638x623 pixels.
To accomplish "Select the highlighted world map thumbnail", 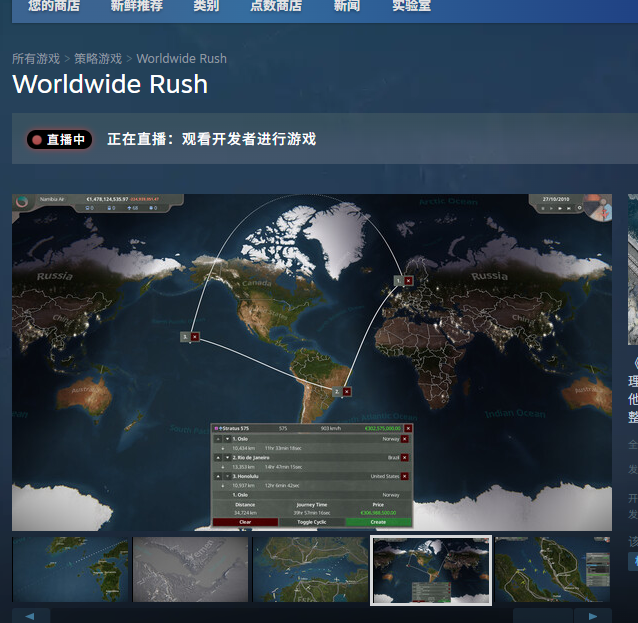I will click(431, 571).
